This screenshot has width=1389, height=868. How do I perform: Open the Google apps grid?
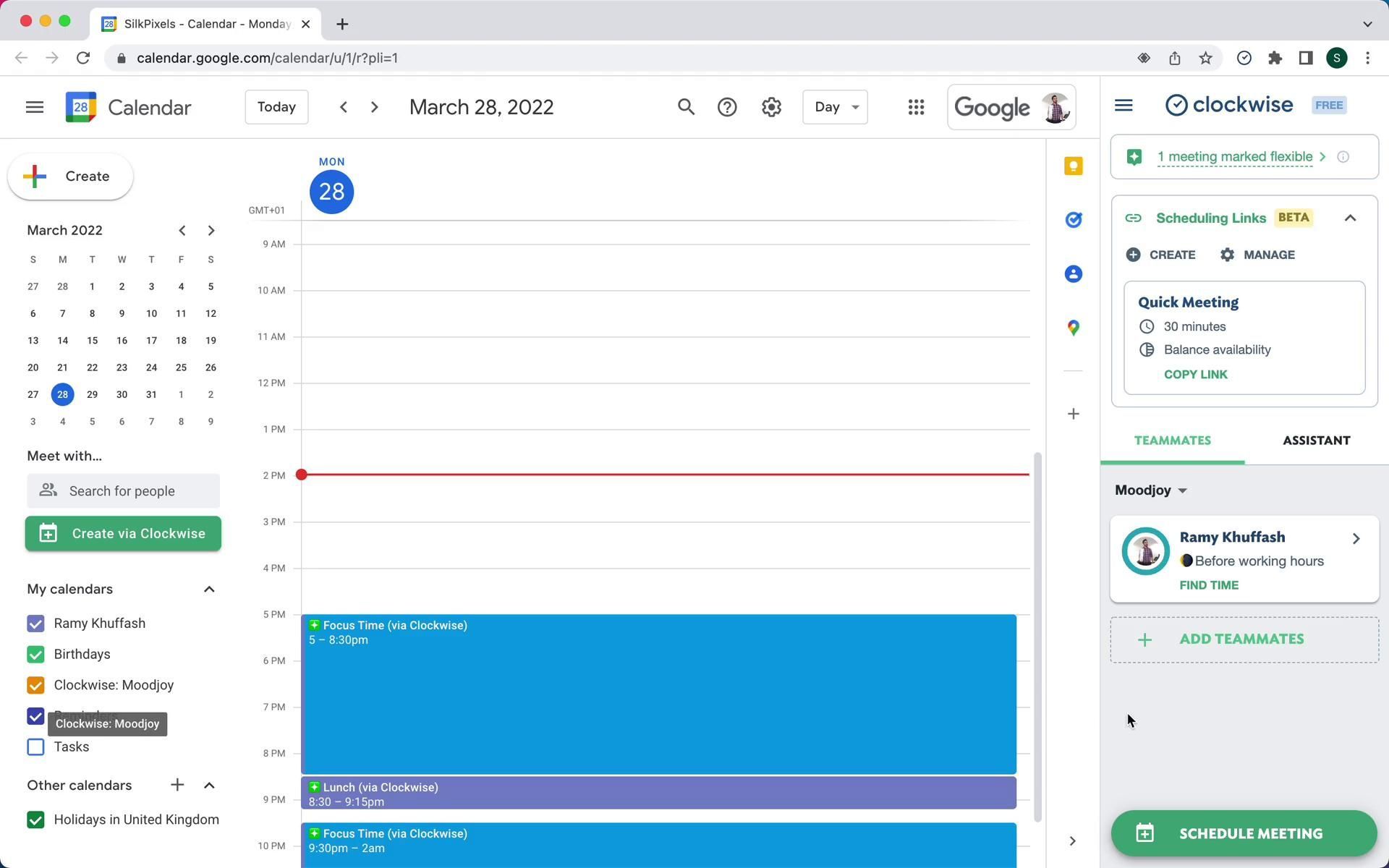(x=916, y=107)
